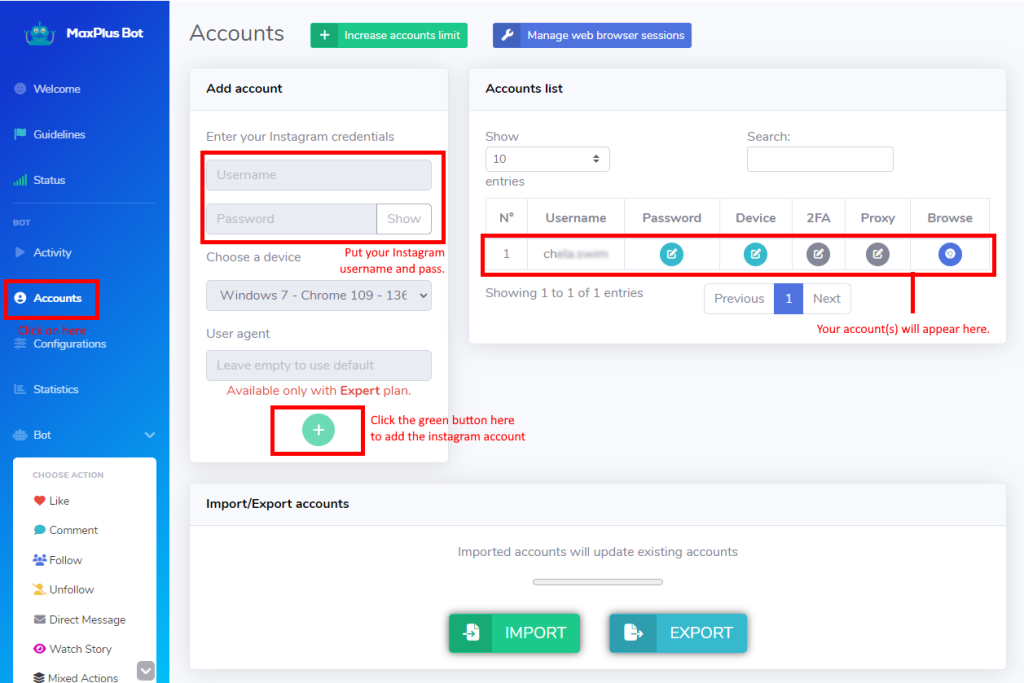The width and height of the screenshot is (1024, 683).
Task: Click the Password column header
Action: coord(671,218)
